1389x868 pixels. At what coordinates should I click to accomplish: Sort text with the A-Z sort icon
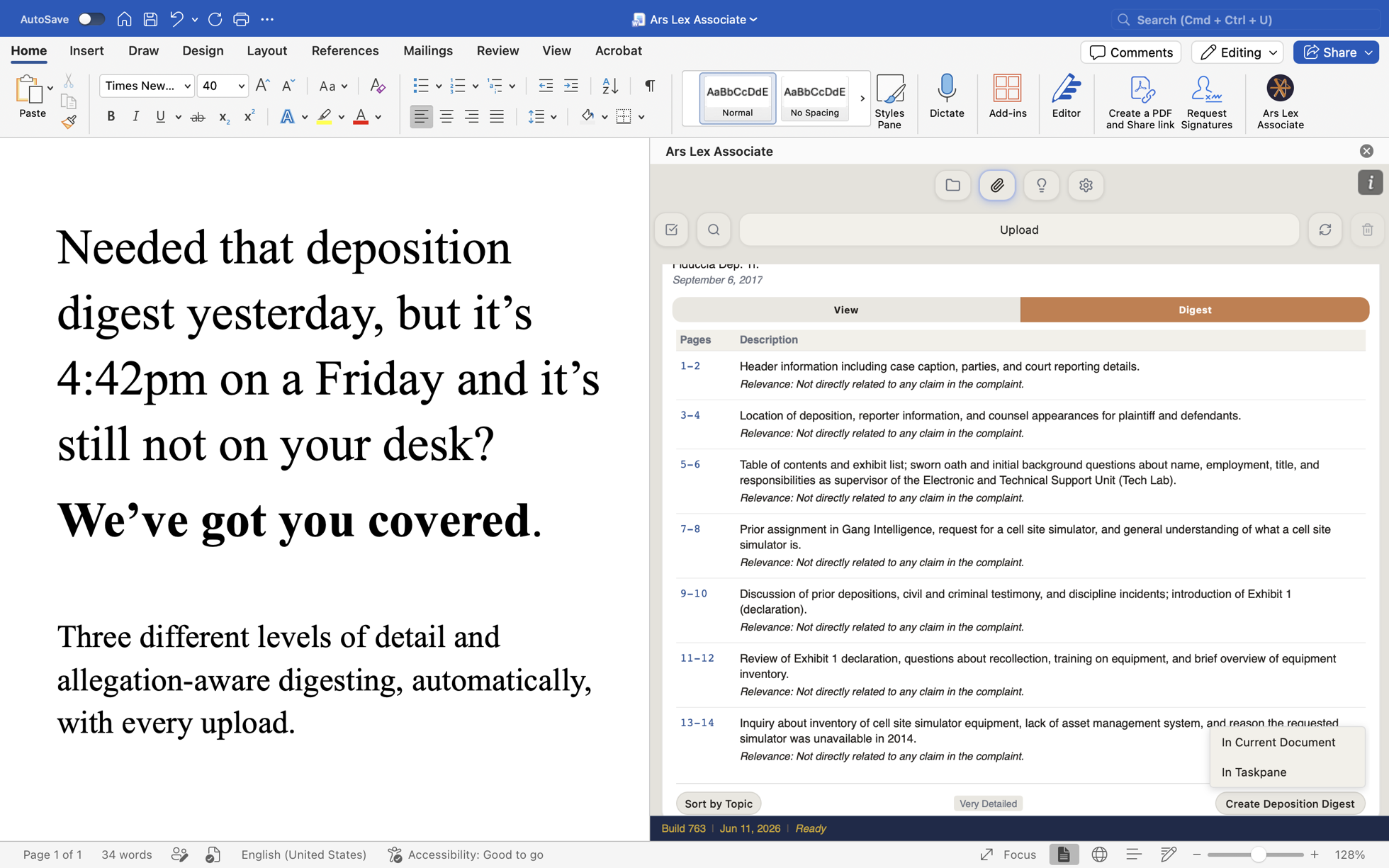click(x=609, y=86)
